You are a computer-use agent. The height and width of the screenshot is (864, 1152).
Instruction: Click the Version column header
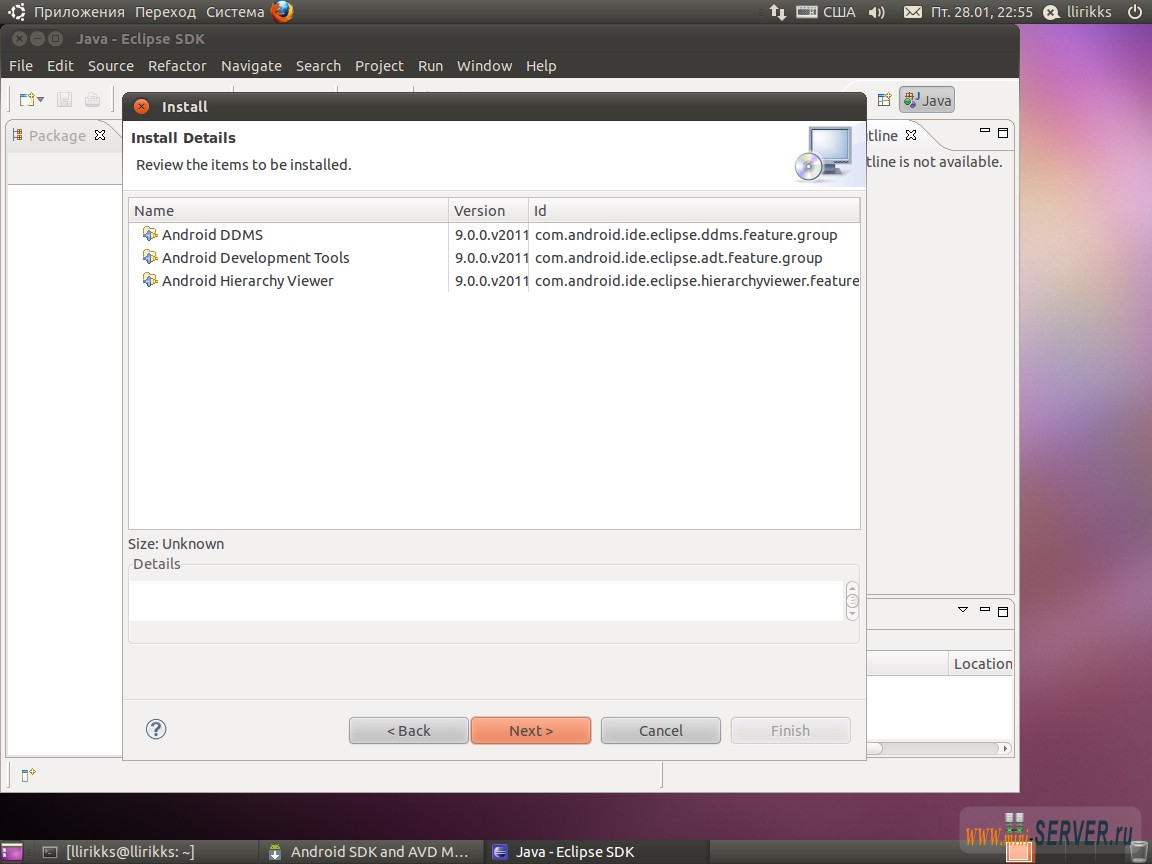coord(489,210)
